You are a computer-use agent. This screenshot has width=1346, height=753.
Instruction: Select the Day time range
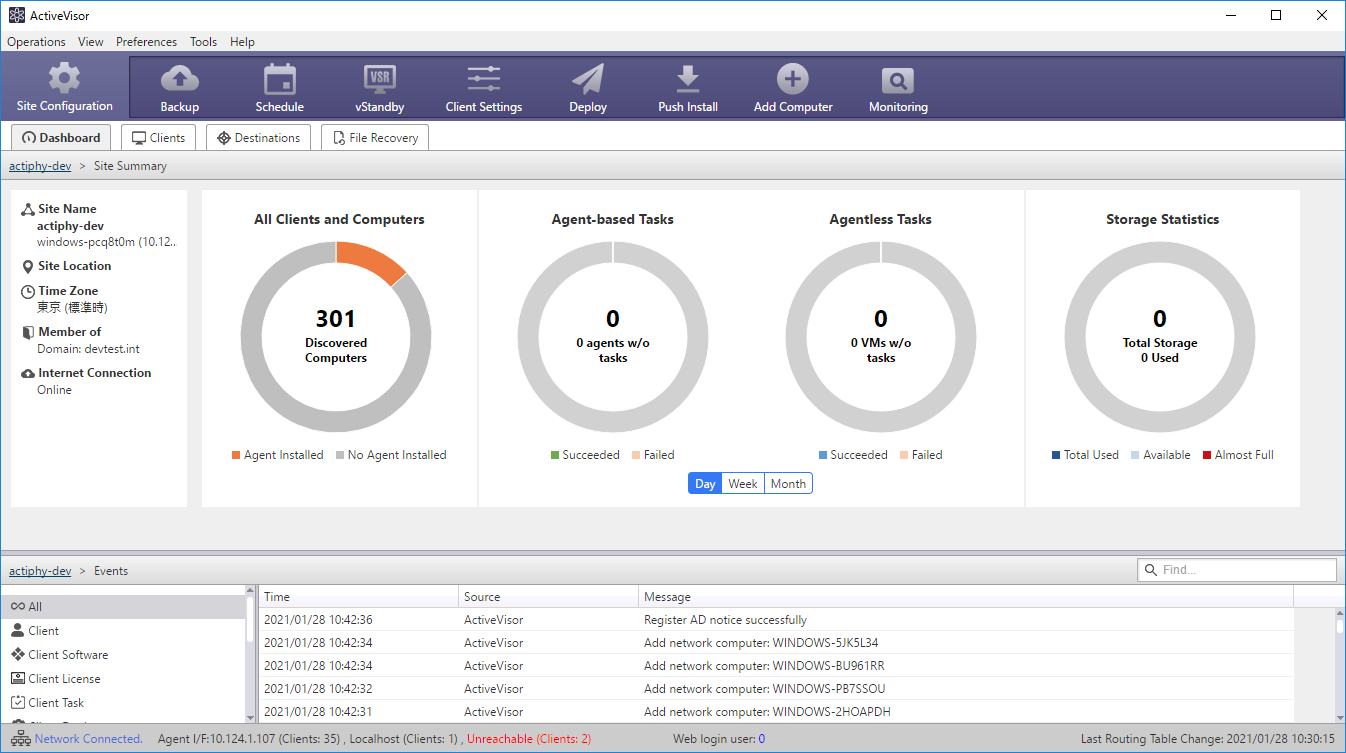[705, 484]
